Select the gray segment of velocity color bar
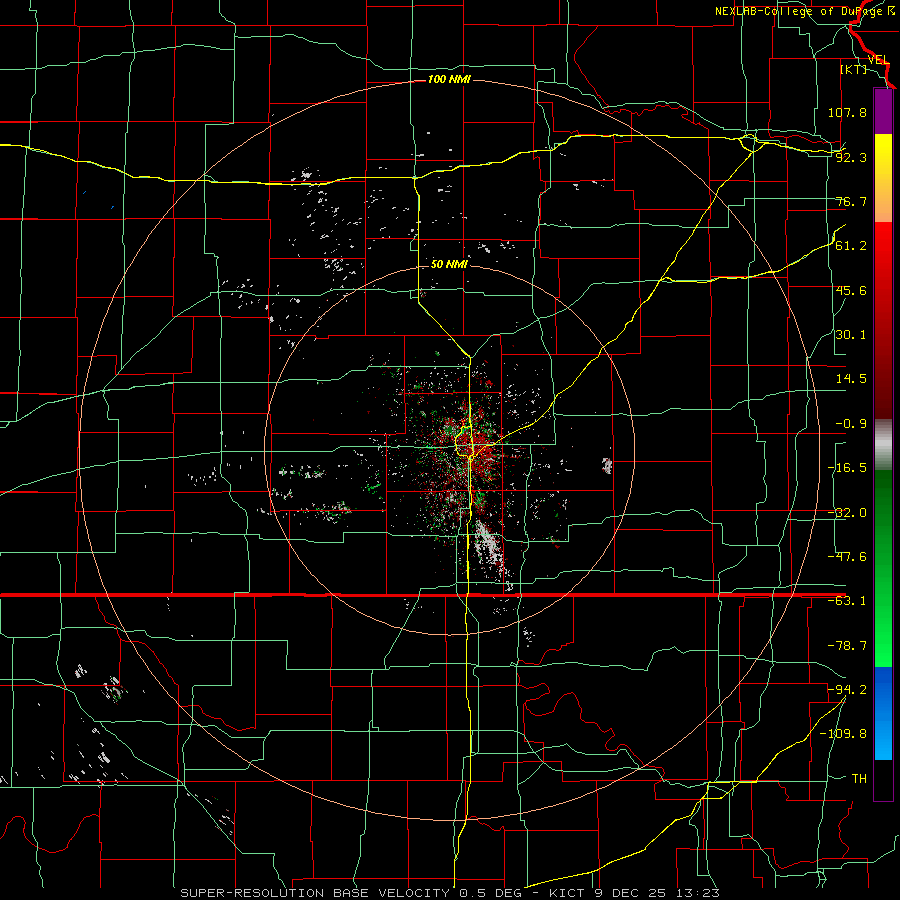900x900 pixels. tap(883, 445)
